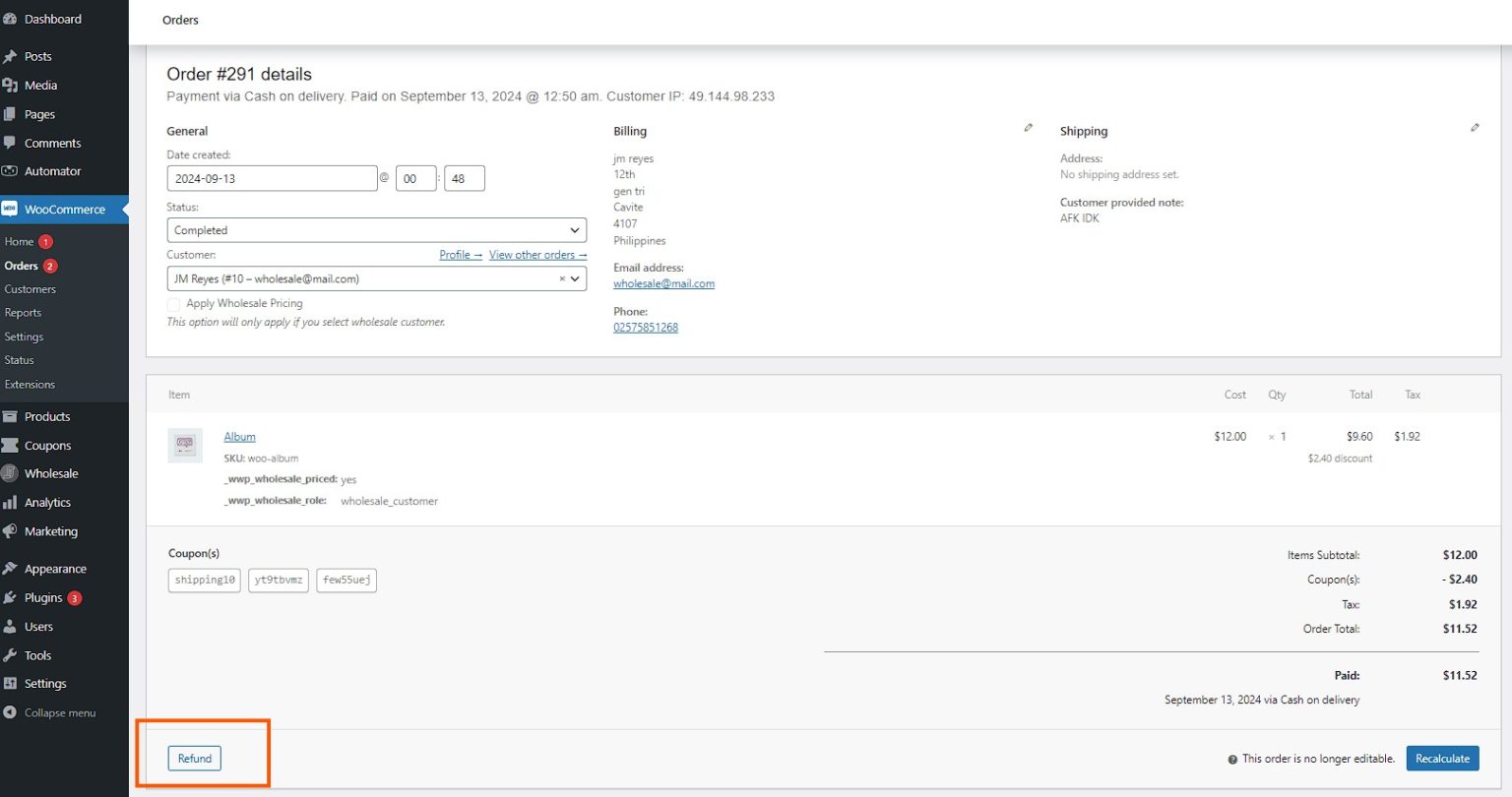
Task: Collapse the admin sidebar menu
Action: click(x=49, y=711)
